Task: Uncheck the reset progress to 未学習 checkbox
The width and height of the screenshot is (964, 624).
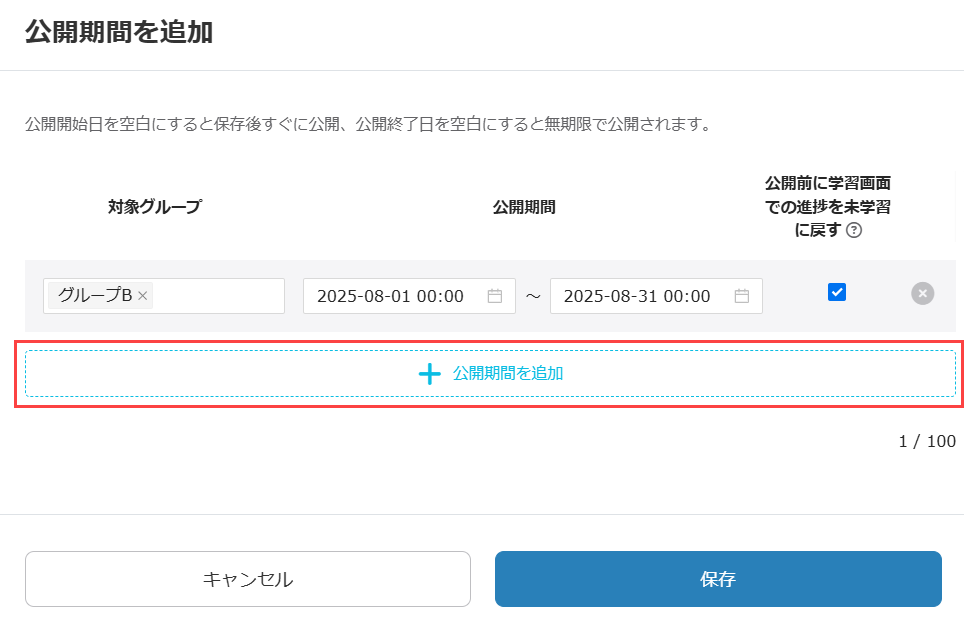Action: [837, 292]
